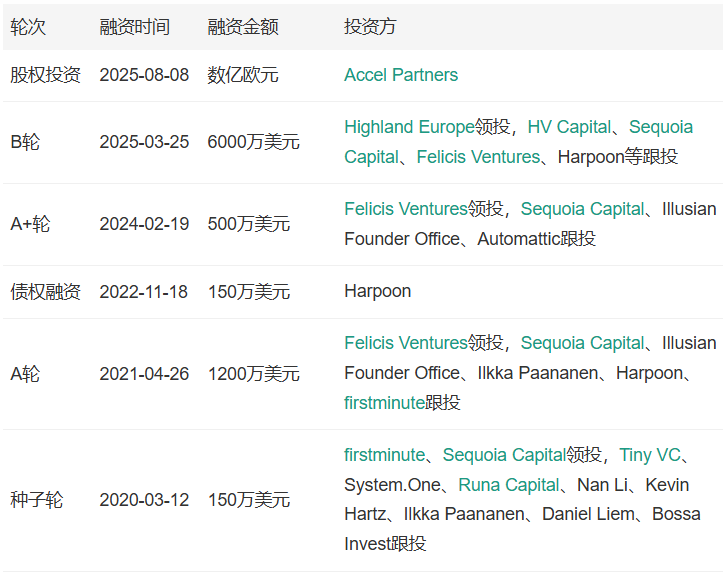This screenshot has width=723, height=573.
Task: Open the Tiny VC investor link
Action: click(x=649, y=455)
